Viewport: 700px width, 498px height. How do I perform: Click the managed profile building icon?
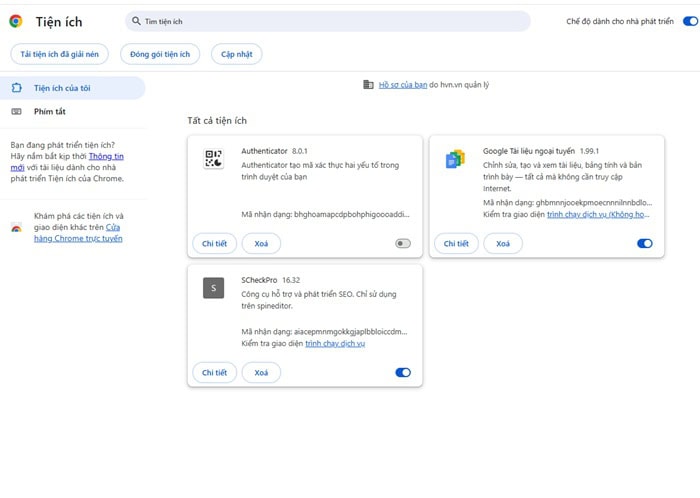pos(368,85)
